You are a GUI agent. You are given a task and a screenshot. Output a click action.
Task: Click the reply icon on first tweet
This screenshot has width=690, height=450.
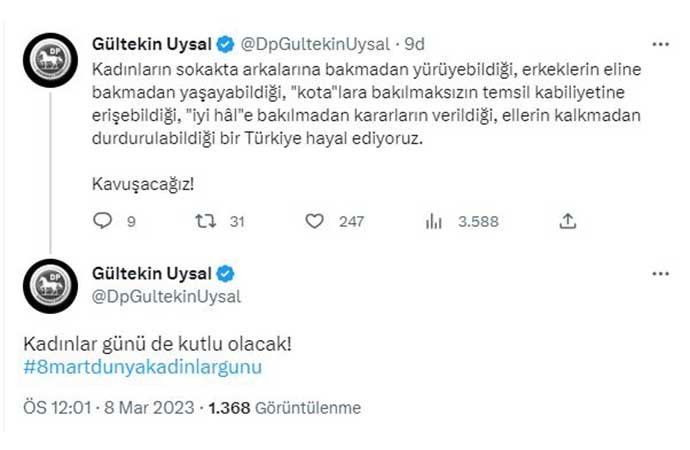[x=102, y=221]
